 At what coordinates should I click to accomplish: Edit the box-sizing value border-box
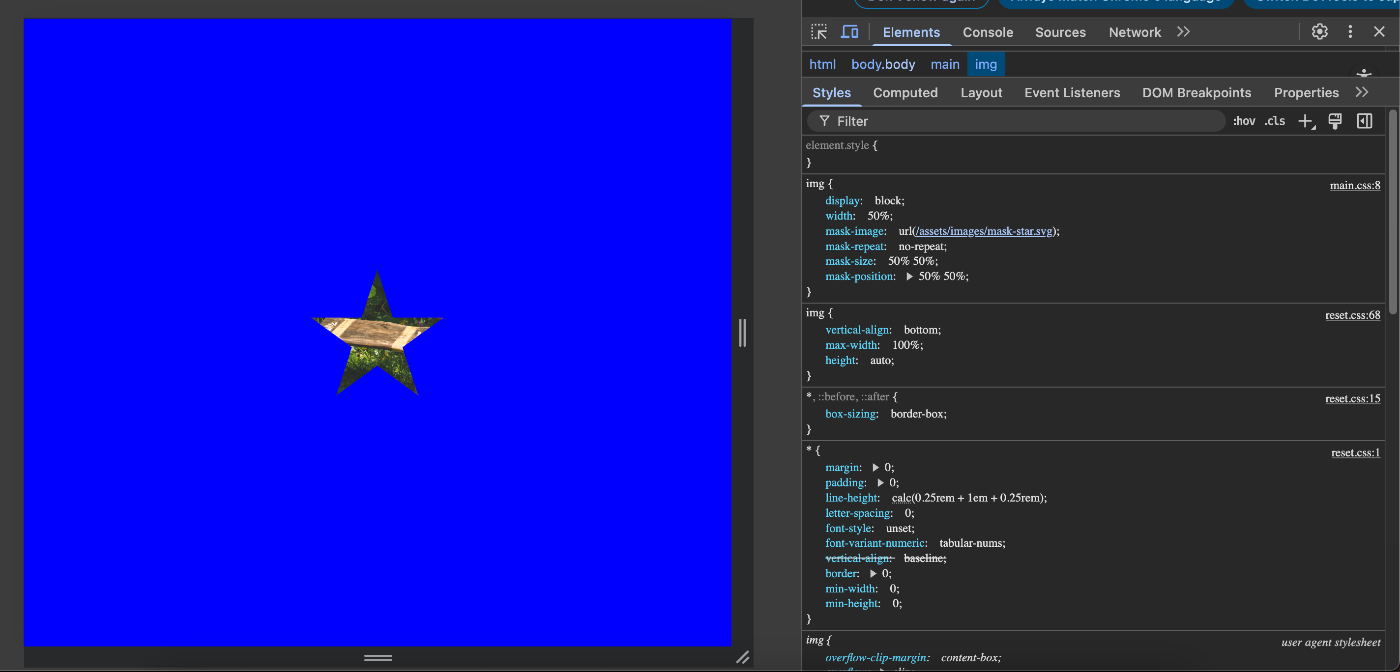(x=918, y=413)
